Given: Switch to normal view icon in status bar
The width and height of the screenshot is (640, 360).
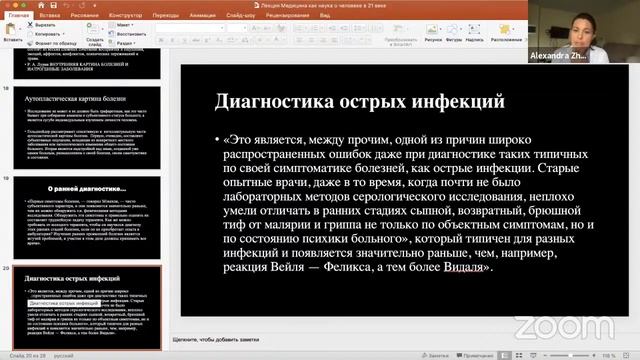Looking at the screenshot, I should pos(505,356).
